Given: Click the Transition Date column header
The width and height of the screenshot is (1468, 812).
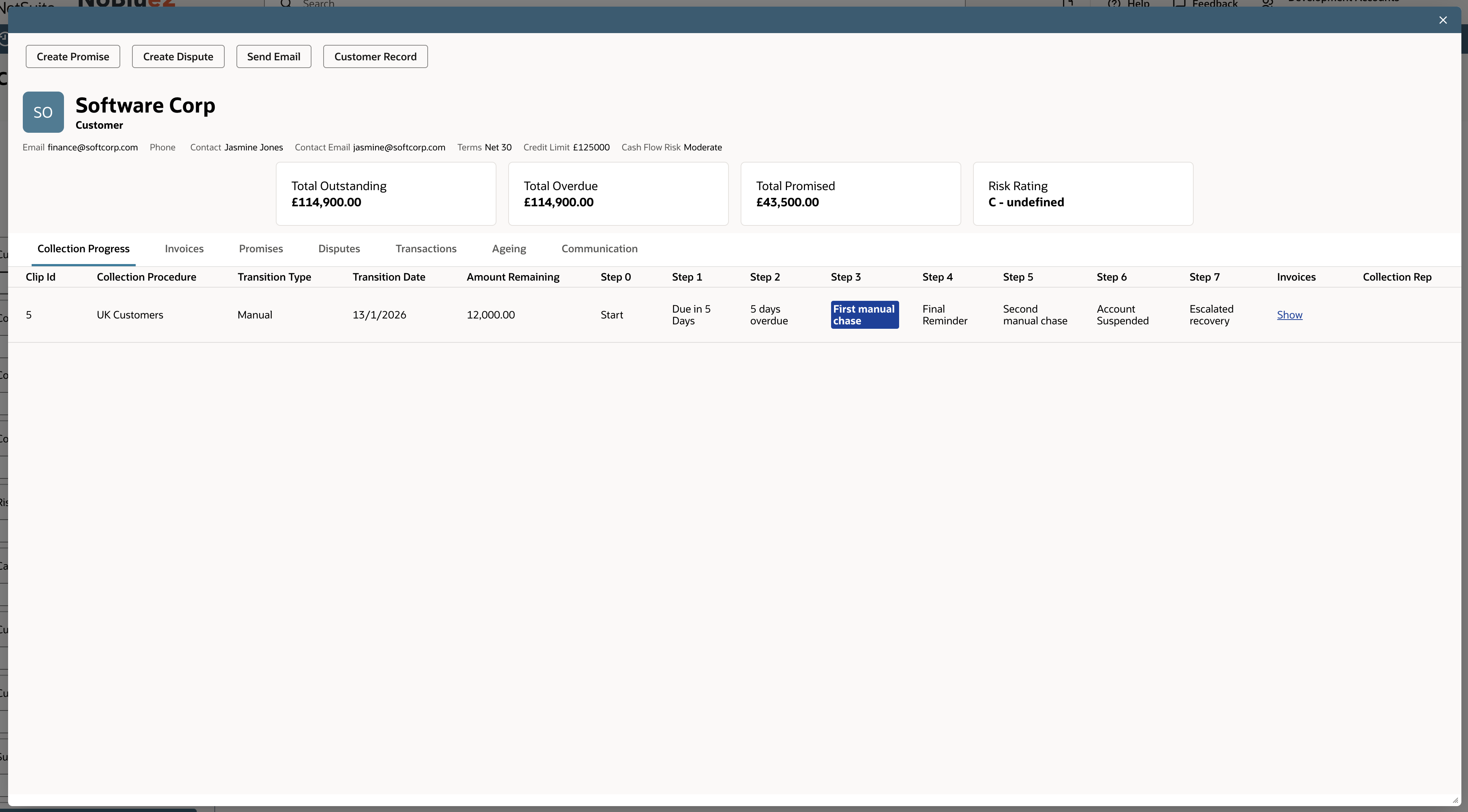Looking at the screenshot, I should pyautogui.click(x=389, y=277).
